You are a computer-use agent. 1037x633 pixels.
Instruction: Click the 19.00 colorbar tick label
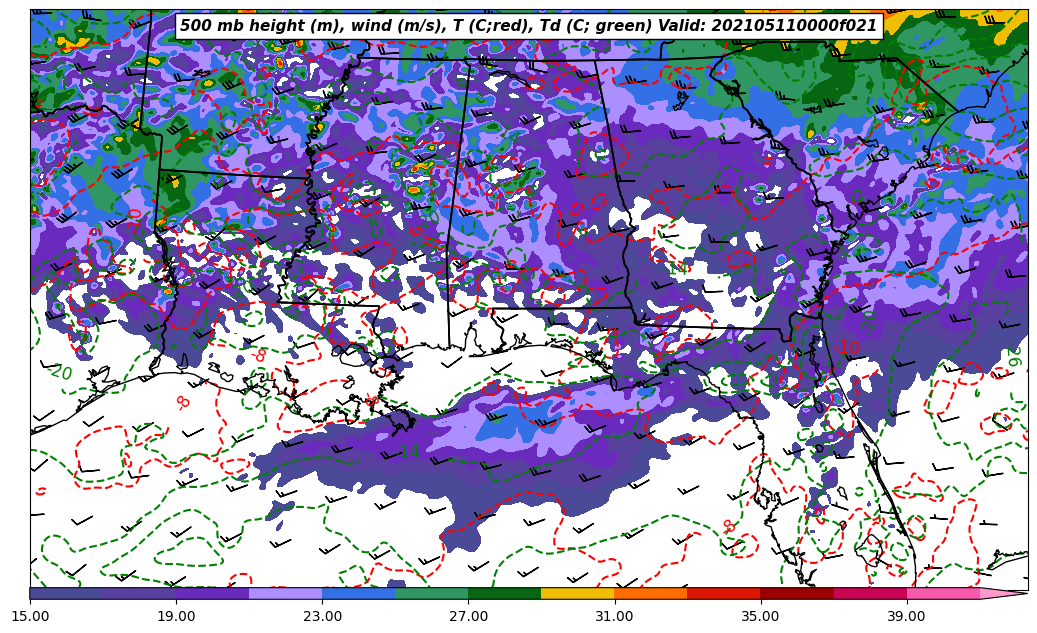pos(176,616)
